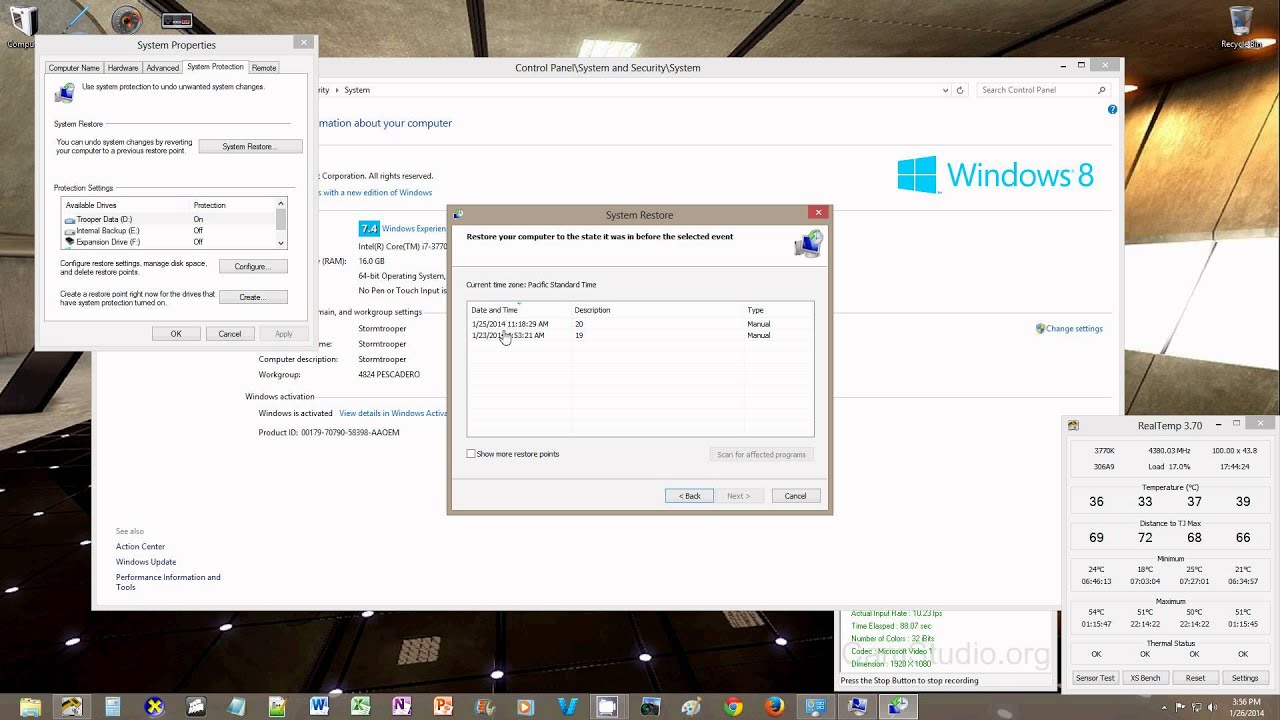Screen dimensions: 1280x720
Task: Click the Windows Experience Index 7.4 badge
Action: pos(369,228)
